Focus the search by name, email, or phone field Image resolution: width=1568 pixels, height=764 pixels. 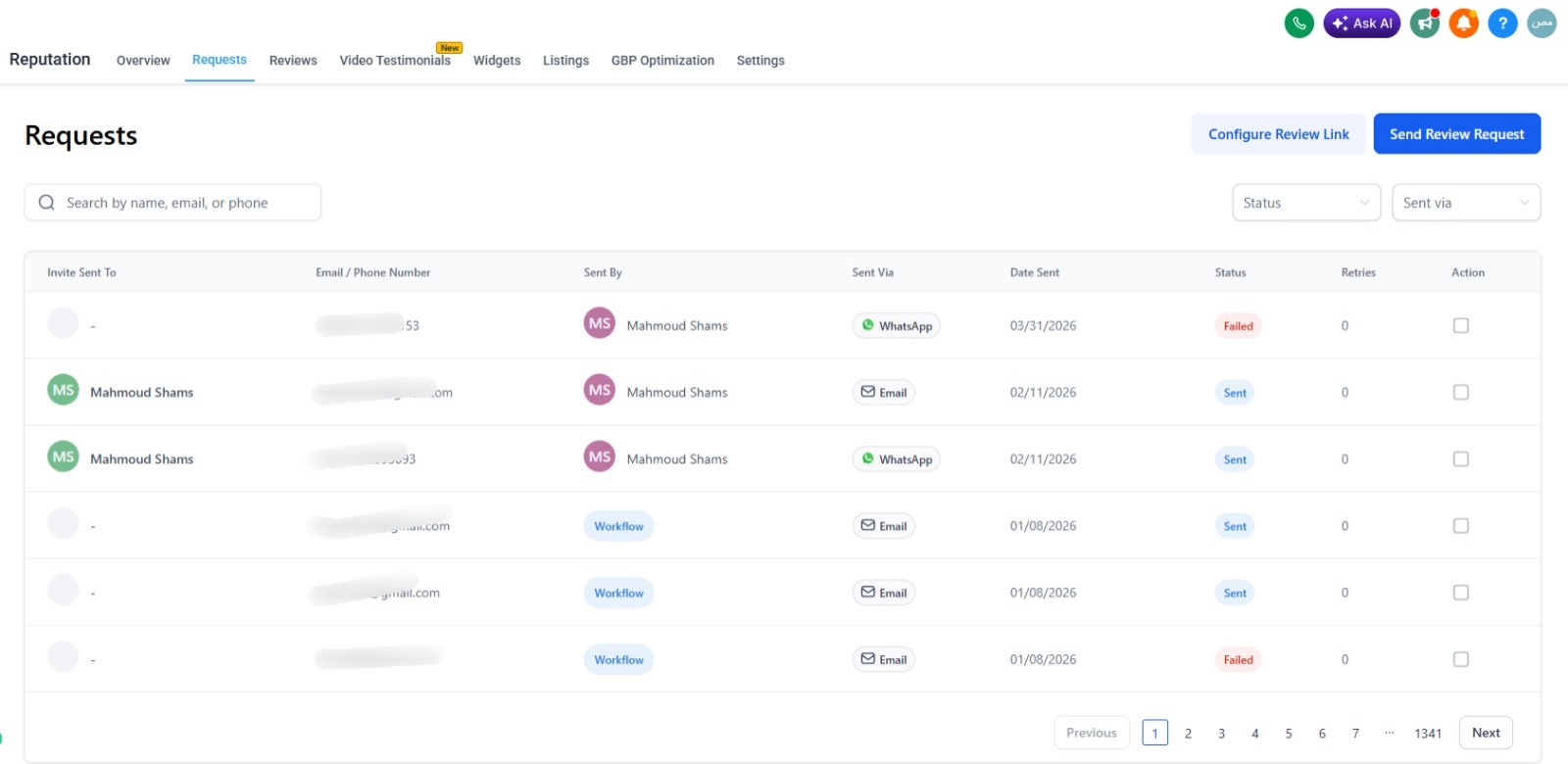point(172,203)
